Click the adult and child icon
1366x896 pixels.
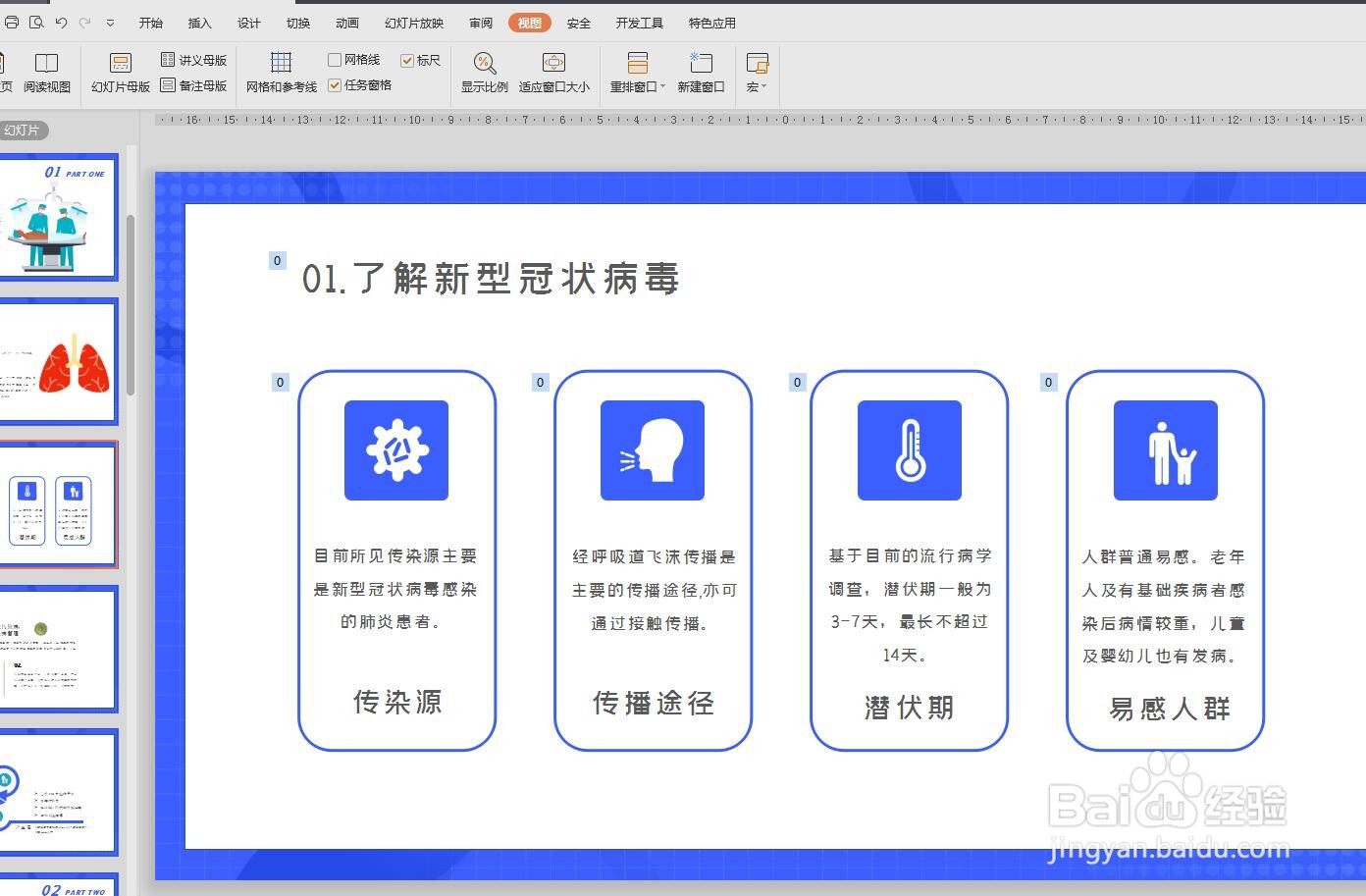pos(1166,450)
